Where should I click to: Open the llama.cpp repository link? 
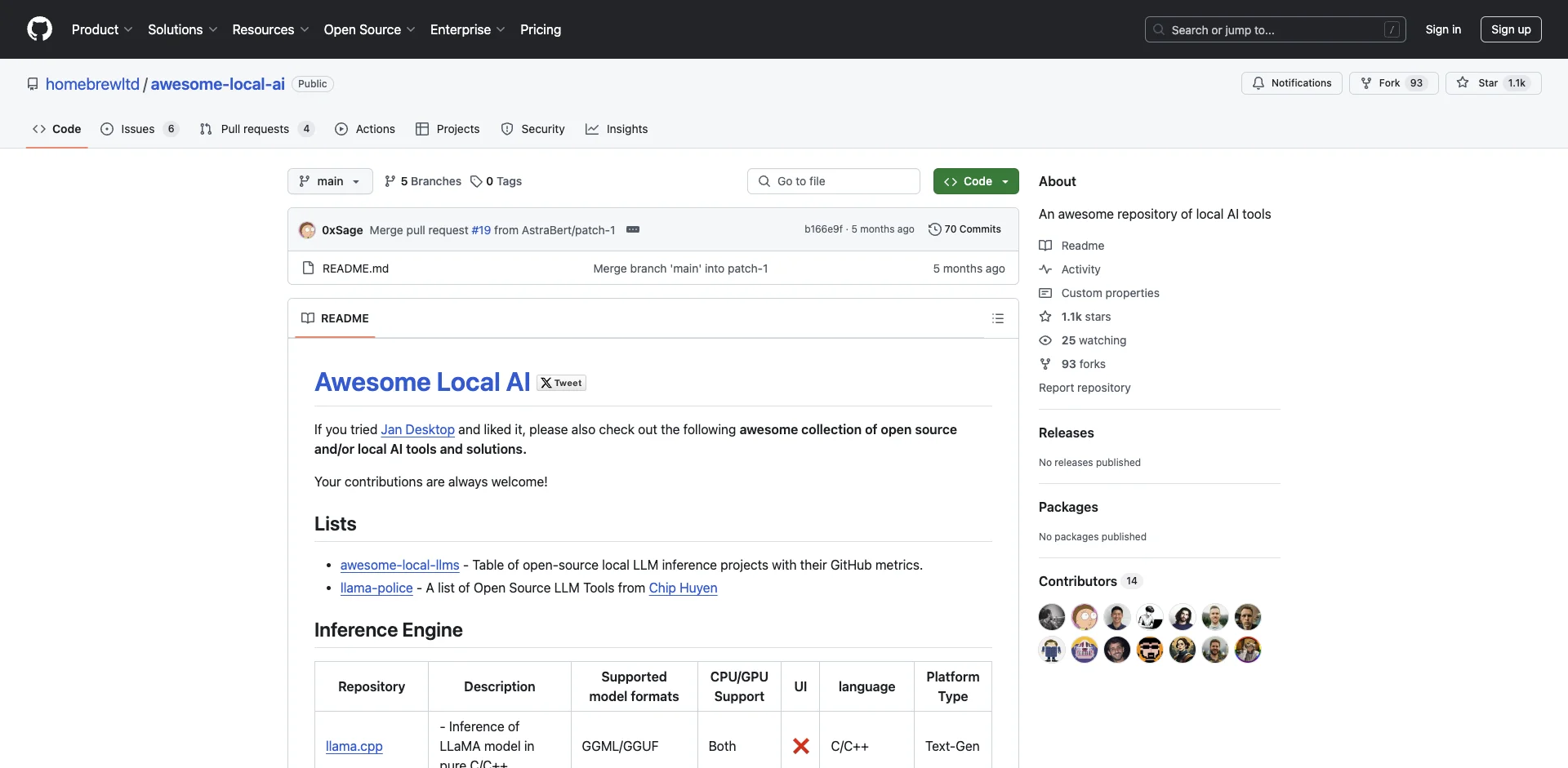click(354, 746)
